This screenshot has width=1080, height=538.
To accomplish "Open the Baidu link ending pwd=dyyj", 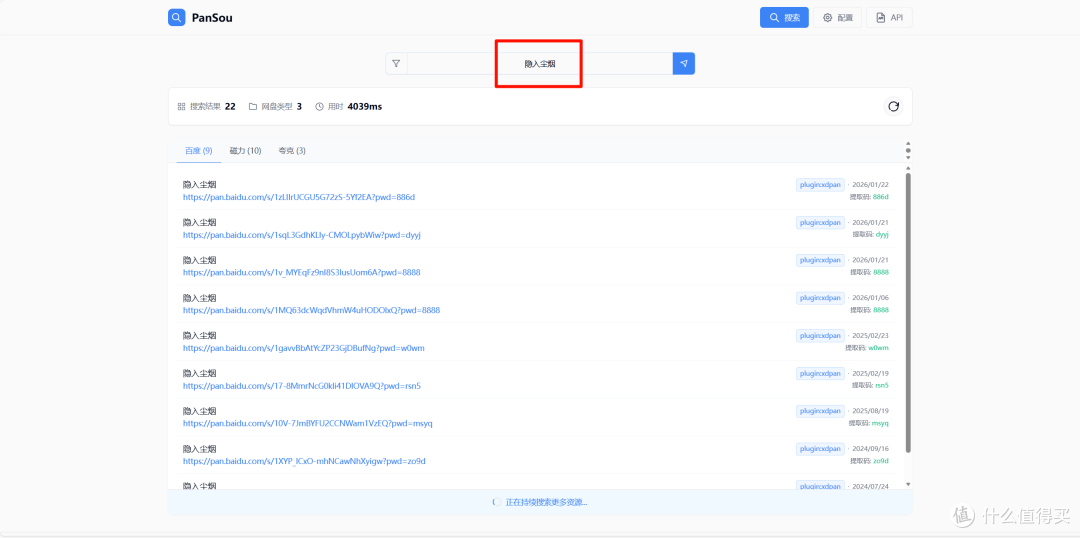I will 302,235.
